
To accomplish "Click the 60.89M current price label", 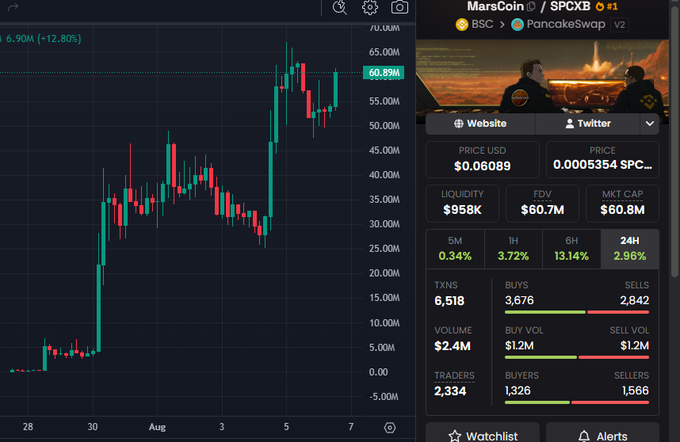I will point(383,72).
